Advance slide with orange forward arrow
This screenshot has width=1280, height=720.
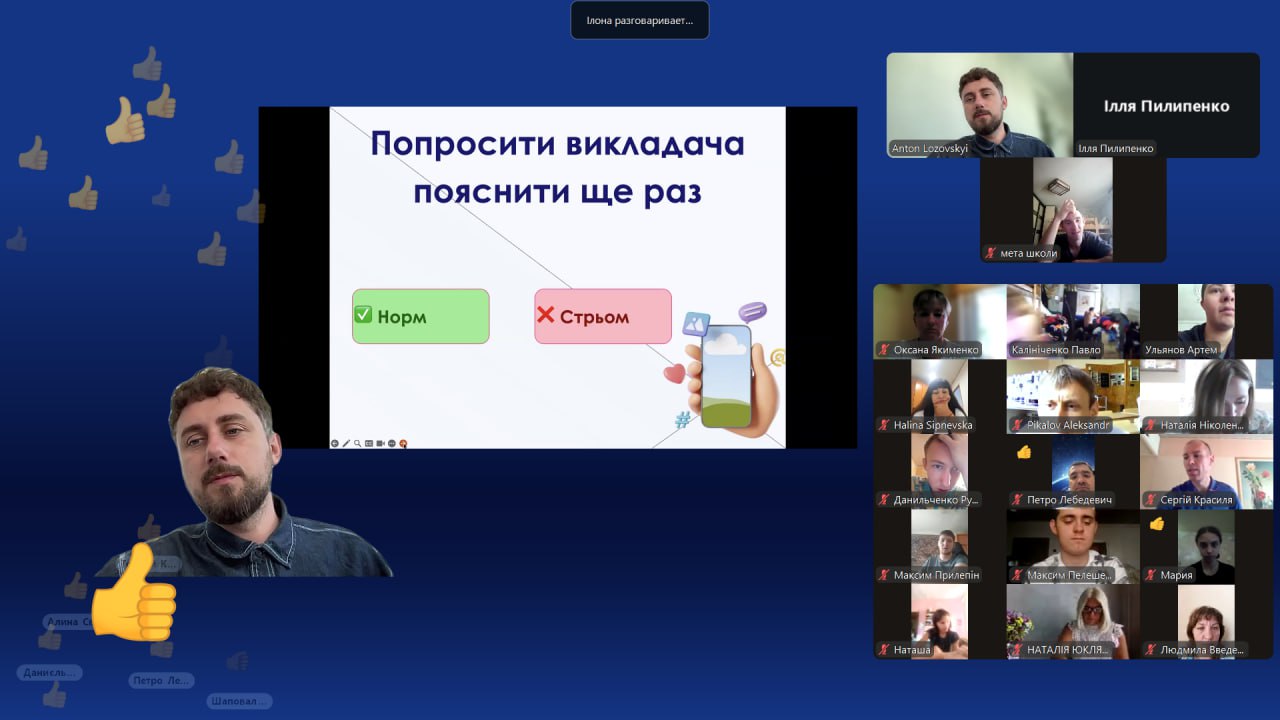coord(403,443)
